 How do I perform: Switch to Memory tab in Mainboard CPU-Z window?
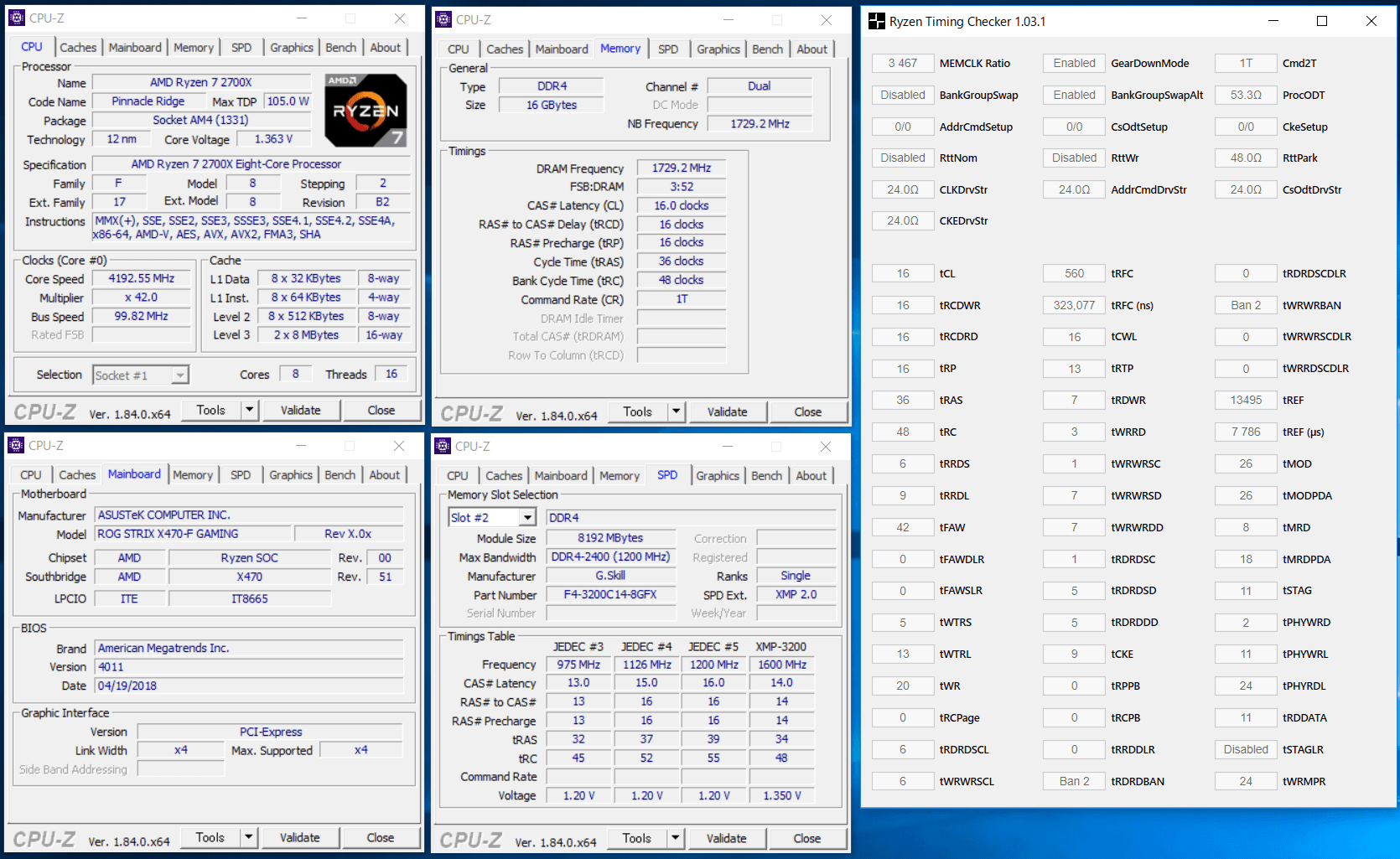pos(193,475)
